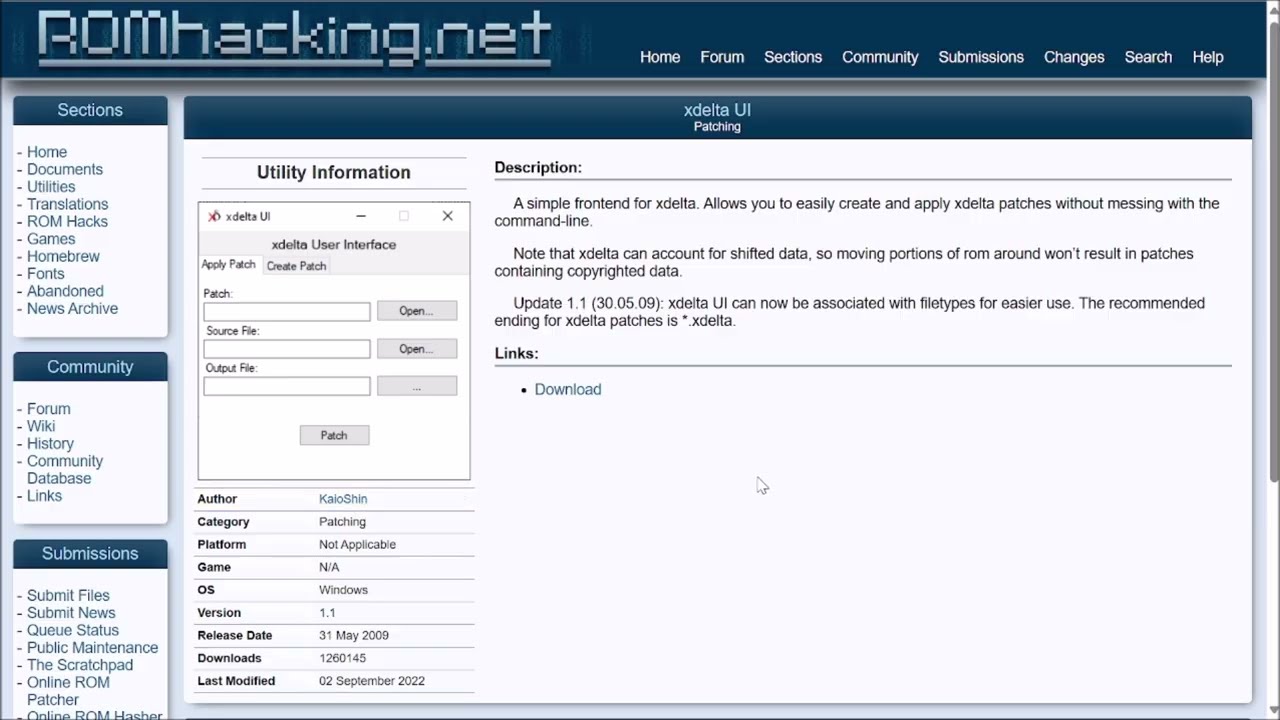This screenshot has height=720, width=1280.
Task: Select the Platform value Not Applicable
Action: tap(357, 545)
